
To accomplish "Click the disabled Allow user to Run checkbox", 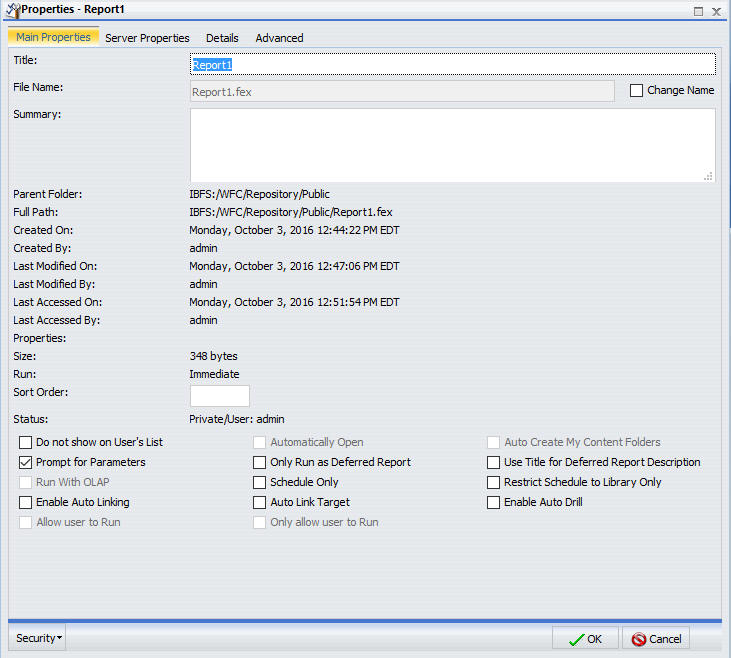I will point(26,522).
